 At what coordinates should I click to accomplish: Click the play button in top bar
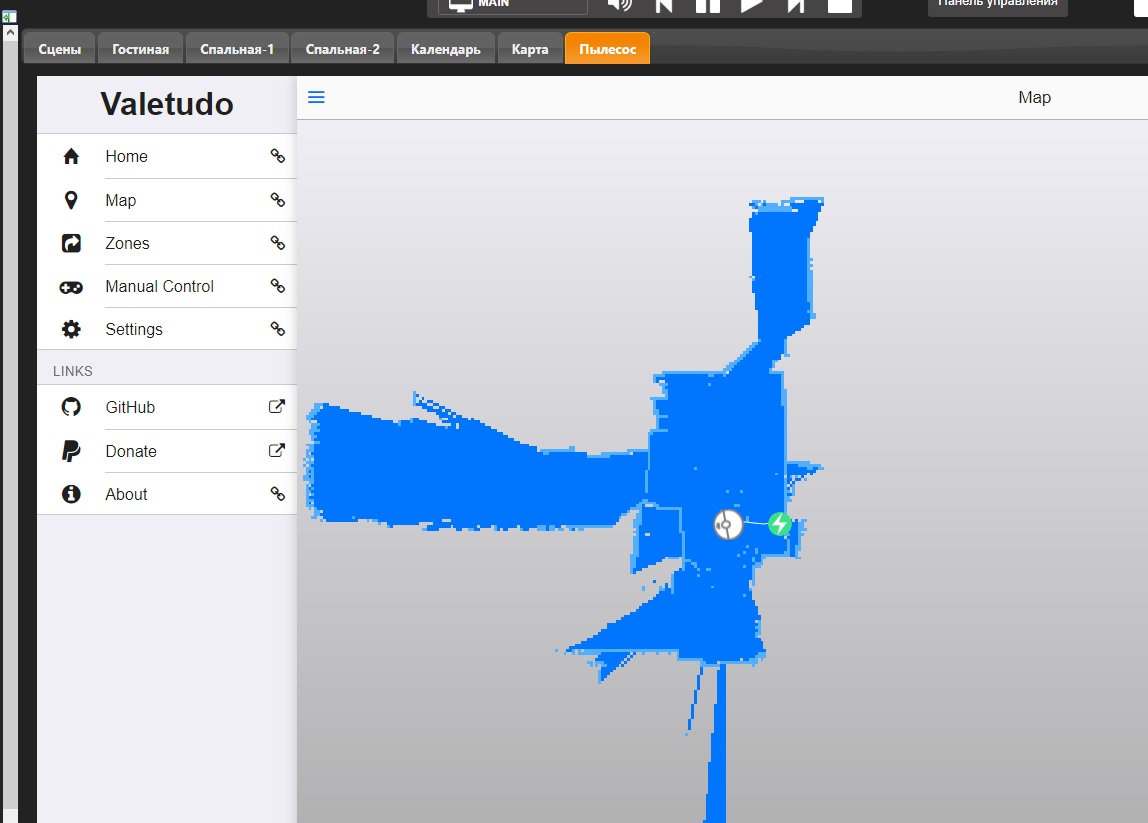pyautogui.click(x=752, y=5)
